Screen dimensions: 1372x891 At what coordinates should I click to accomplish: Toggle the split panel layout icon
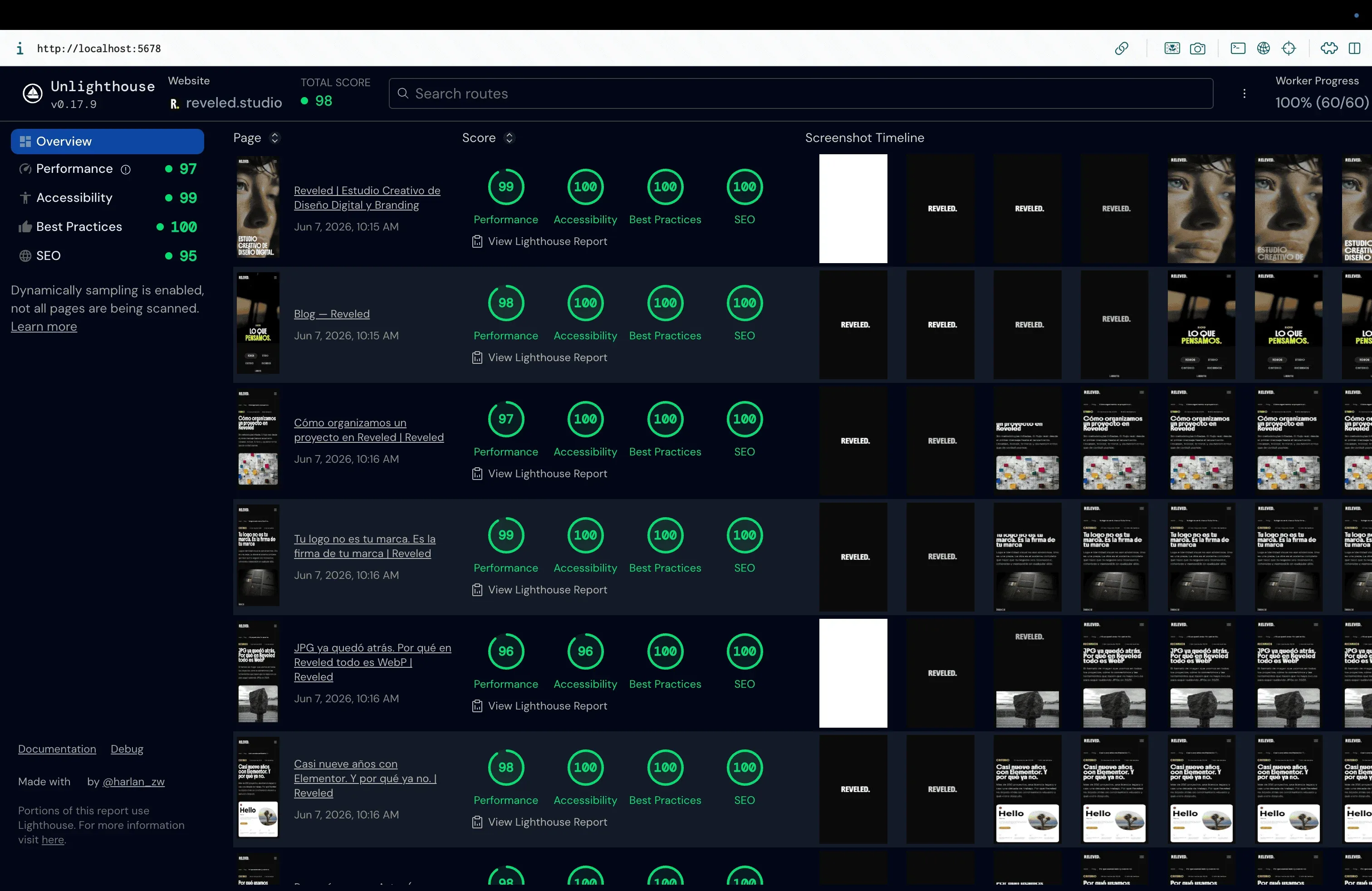(x=1355, y=49)
